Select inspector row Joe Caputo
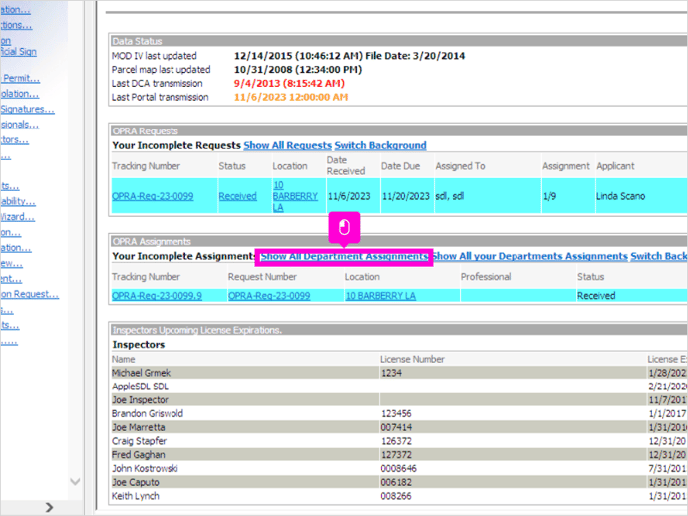This screenshot has height=516, width=688. [399, 482]
